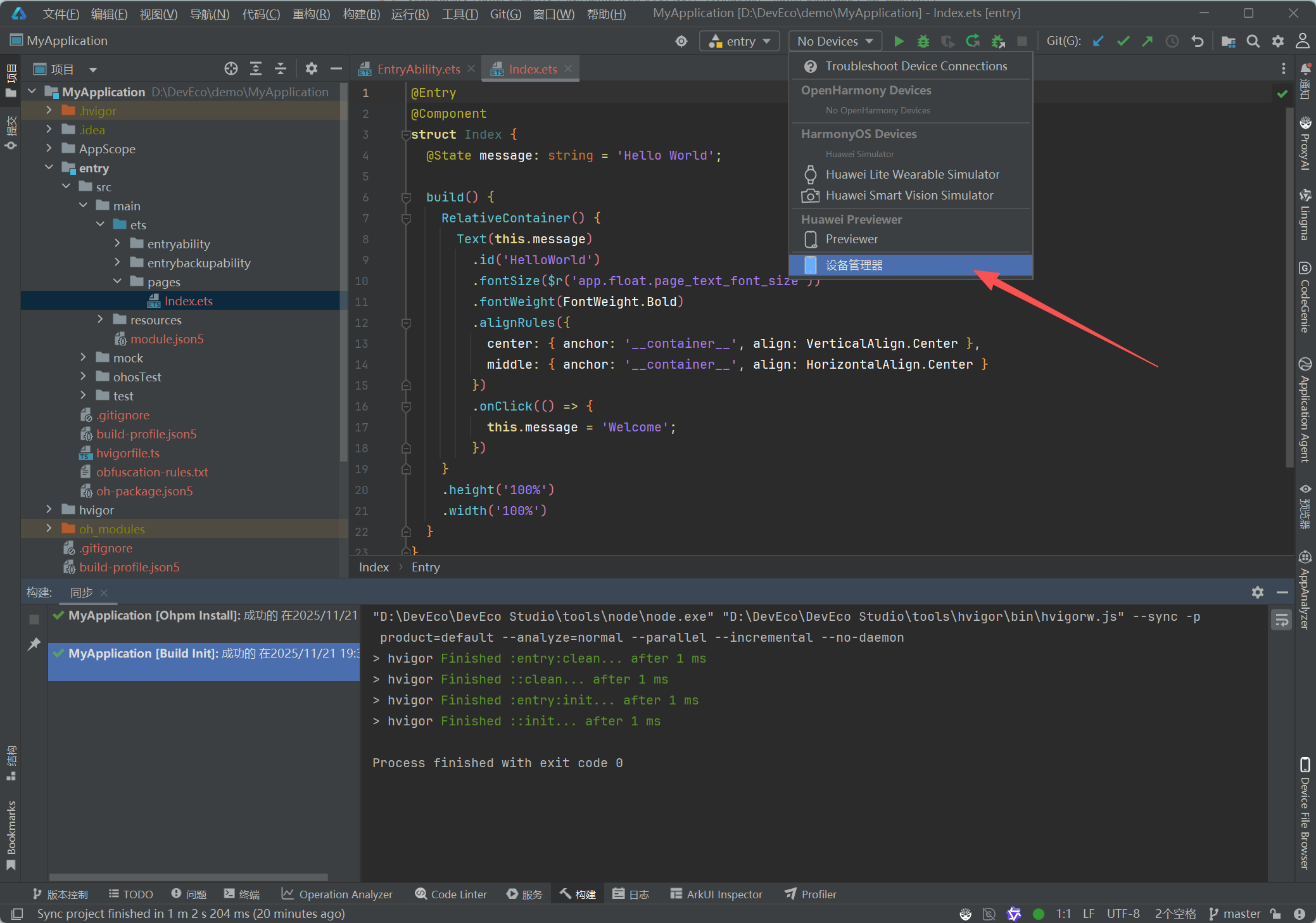Image resolution: width=1316 pixels, height=923 pixels.
Task: Open the 文件(F) menu
Action: click(61, 14)
